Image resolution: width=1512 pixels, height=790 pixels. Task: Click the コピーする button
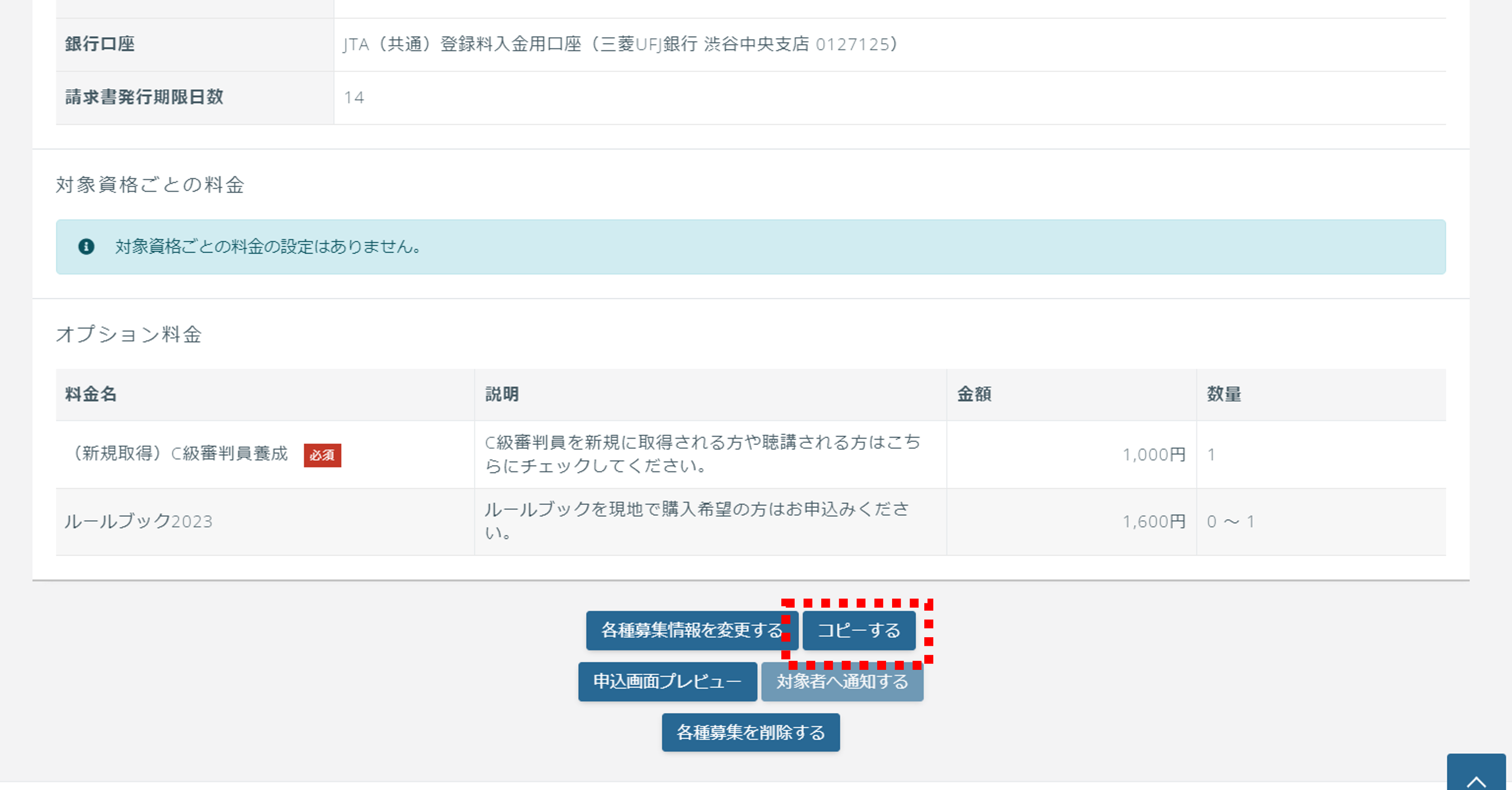coord(859,630)
